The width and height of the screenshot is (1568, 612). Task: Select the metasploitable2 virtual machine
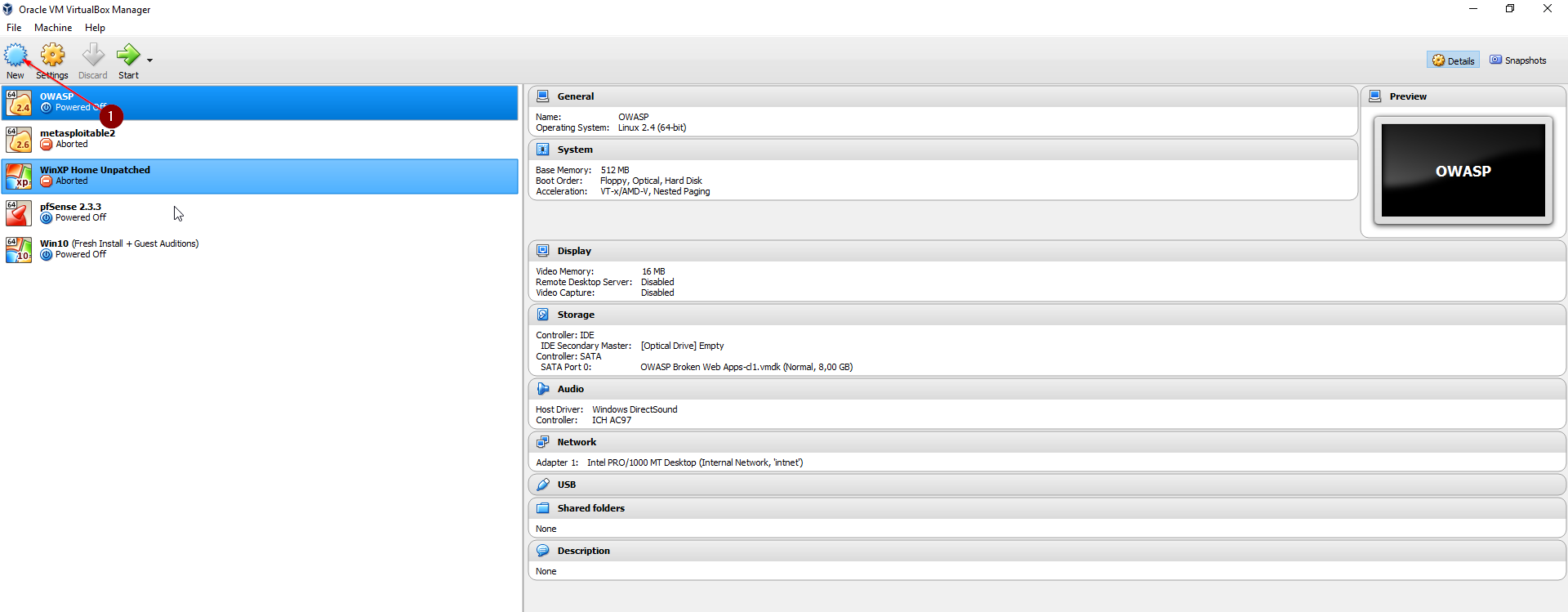pyautogui.click(x=260, y=140)
